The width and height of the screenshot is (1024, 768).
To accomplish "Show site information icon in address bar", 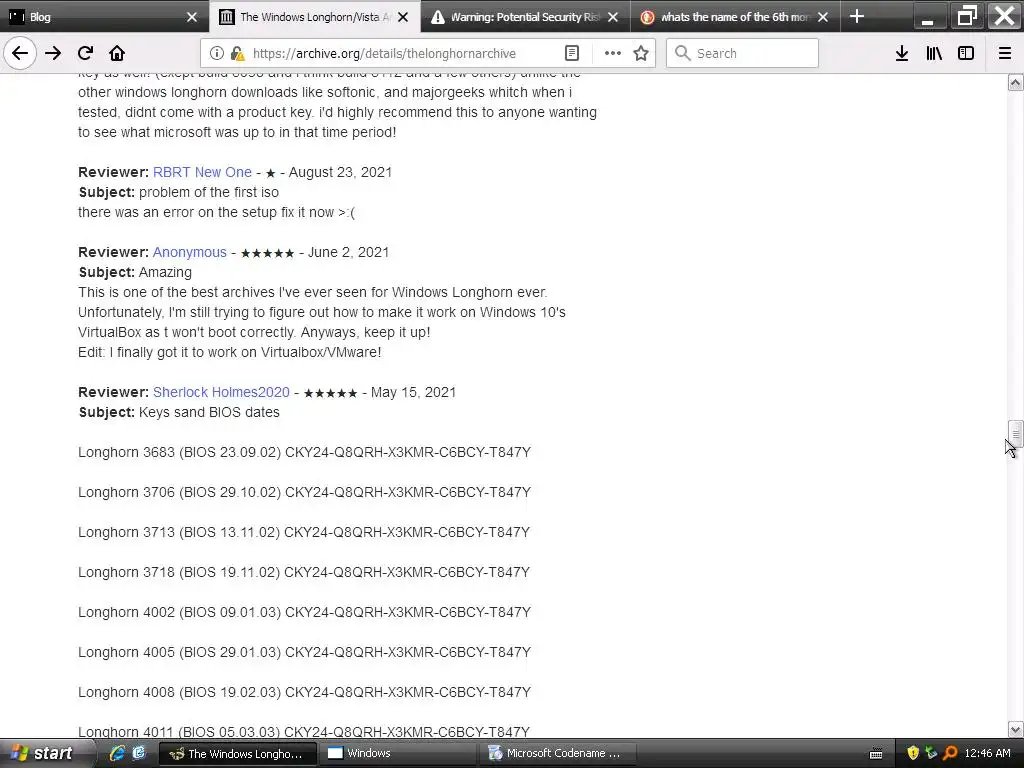I will 217,53.
